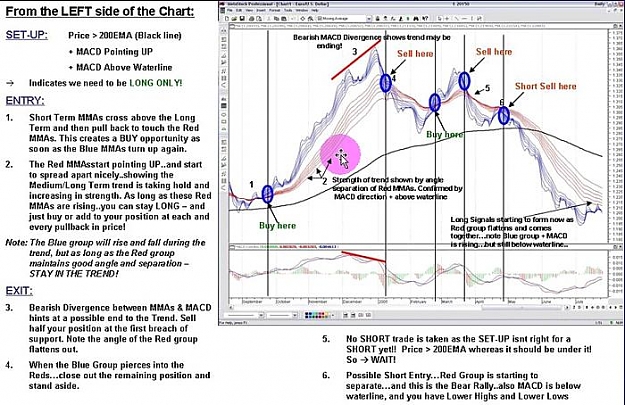Click the Undo toolbar icon
This screenshot has width=625, height=405.
tap(294, 18)
